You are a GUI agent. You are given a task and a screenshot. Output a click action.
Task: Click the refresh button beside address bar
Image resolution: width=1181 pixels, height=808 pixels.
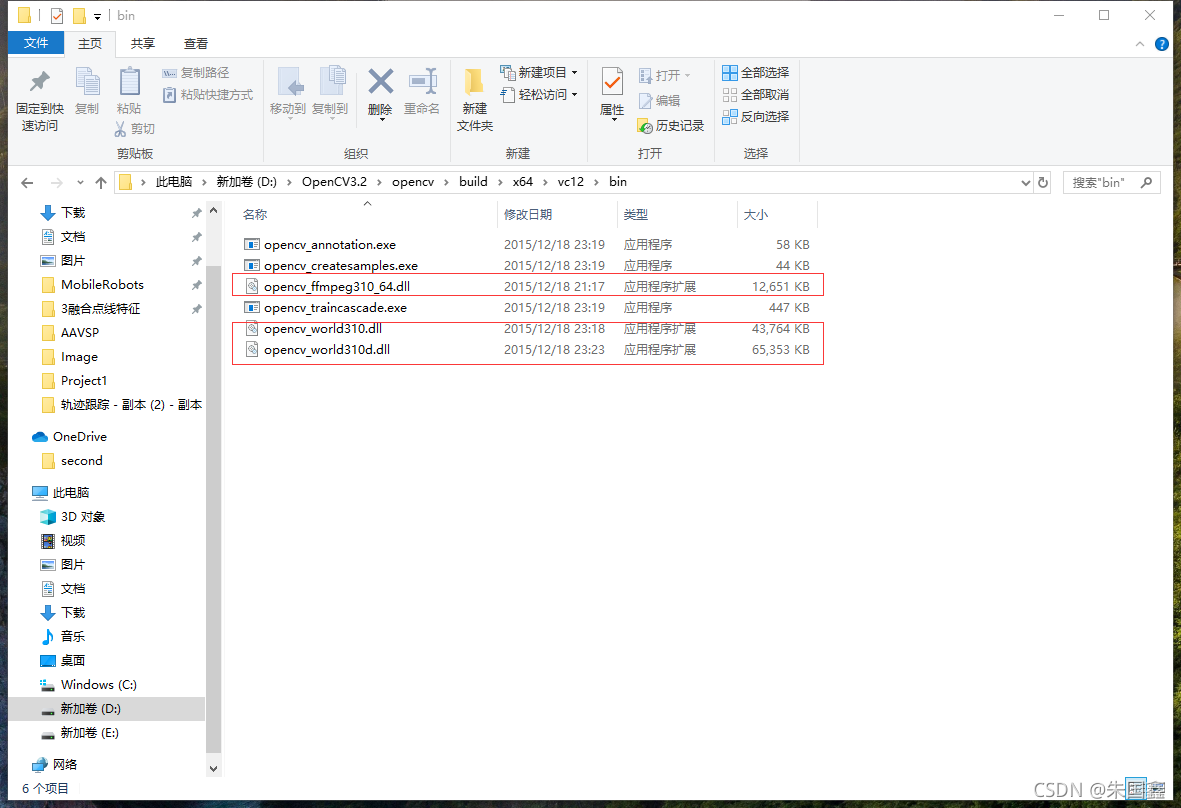point(1042,182)
